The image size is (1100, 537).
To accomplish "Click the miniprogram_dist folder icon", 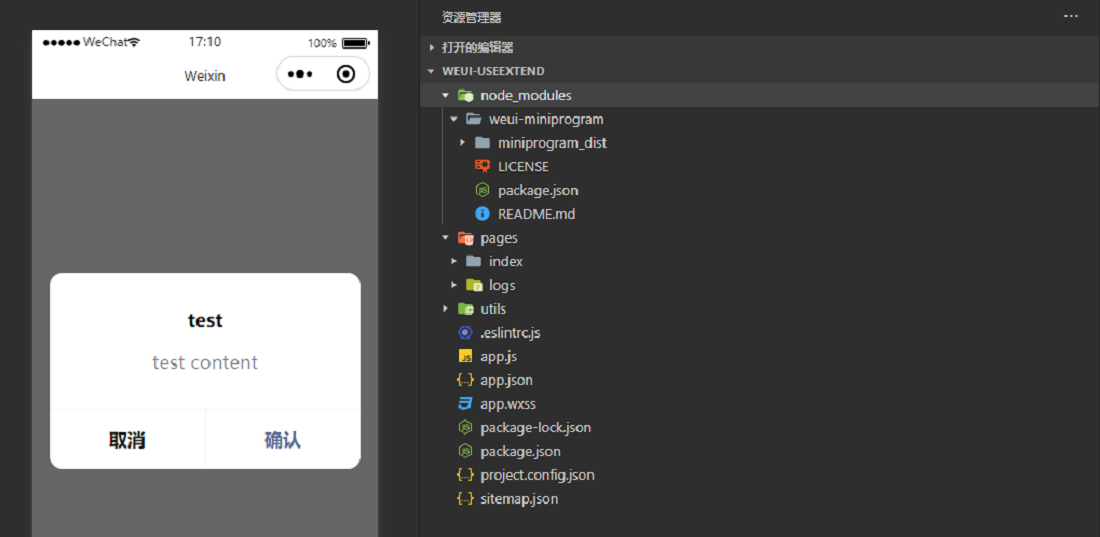I will point(482,142).
